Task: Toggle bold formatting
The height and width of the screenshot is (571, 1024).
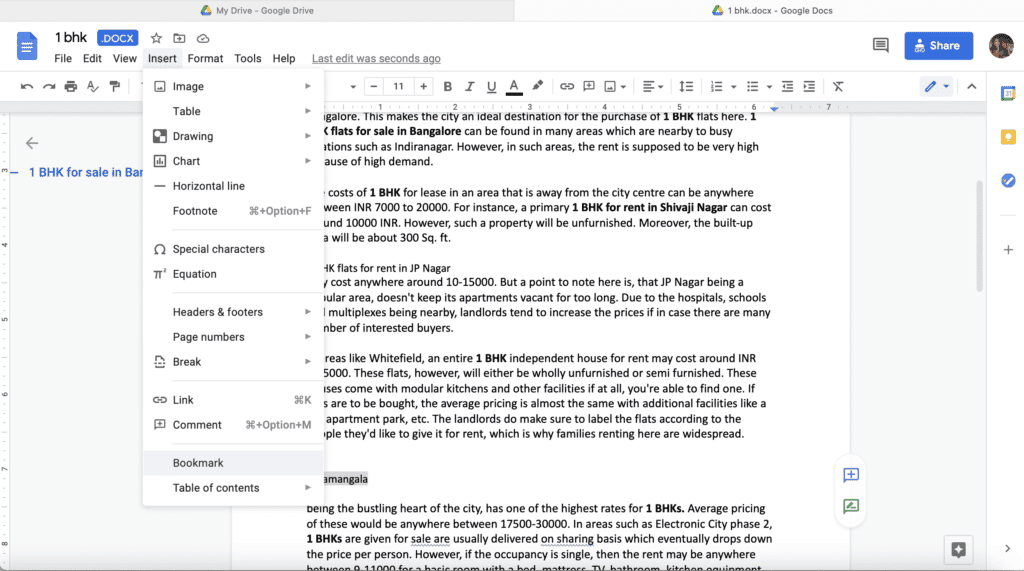Action: (x=447, y=87)
